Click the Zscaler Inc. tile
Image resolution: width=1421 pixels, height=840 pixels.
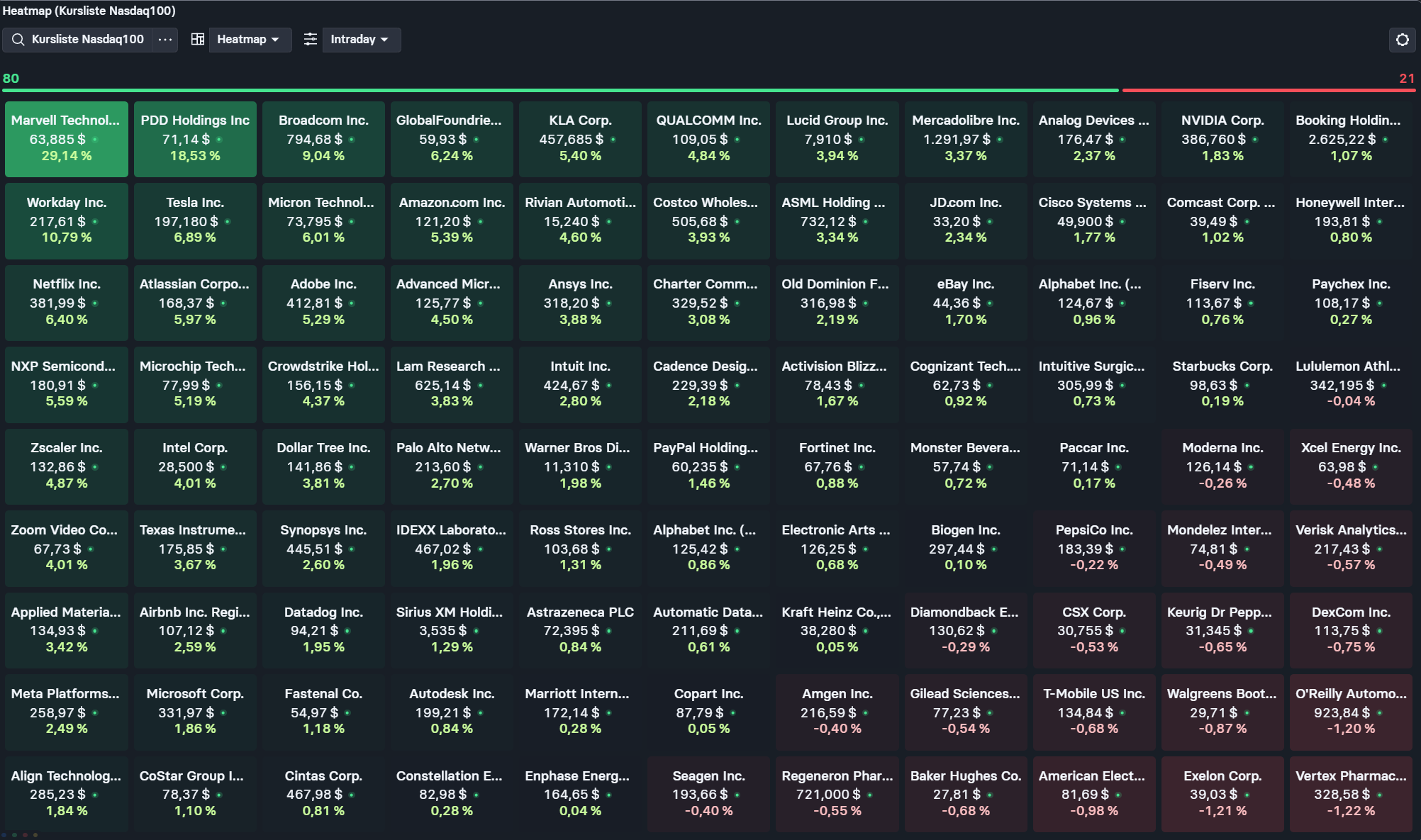tap(67, 466)
